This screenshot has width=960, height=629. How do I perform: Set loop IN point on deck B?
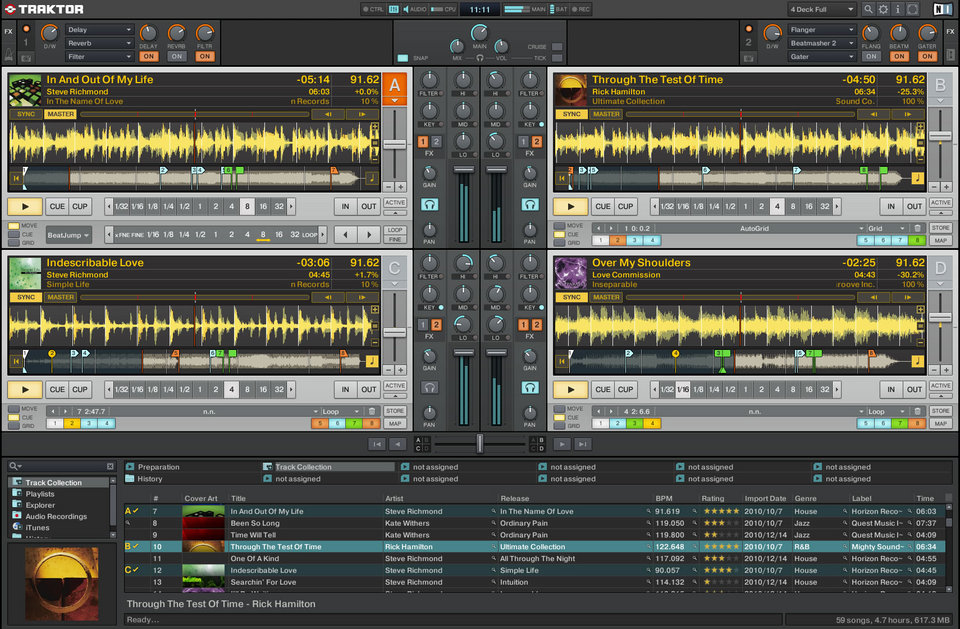891,206
